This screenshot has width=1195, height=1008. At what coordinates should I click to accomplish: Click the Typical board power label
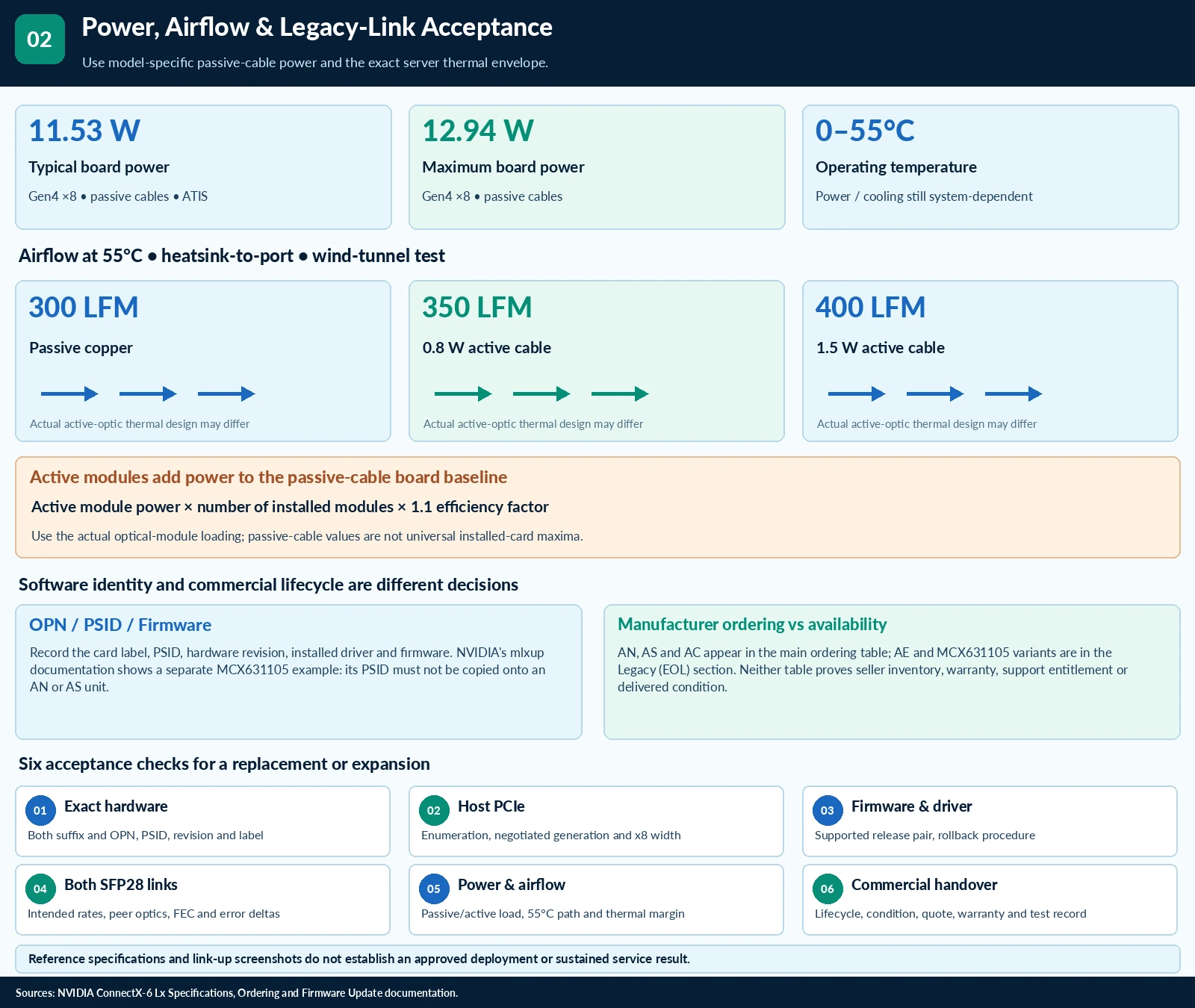coord(99,167)
